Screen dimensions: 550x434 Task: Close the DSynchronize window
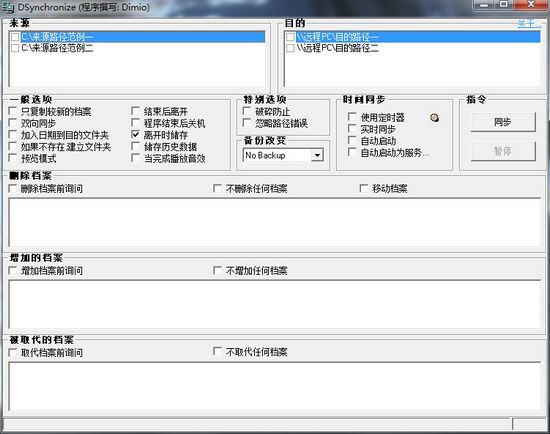click(x=531, y=5)
